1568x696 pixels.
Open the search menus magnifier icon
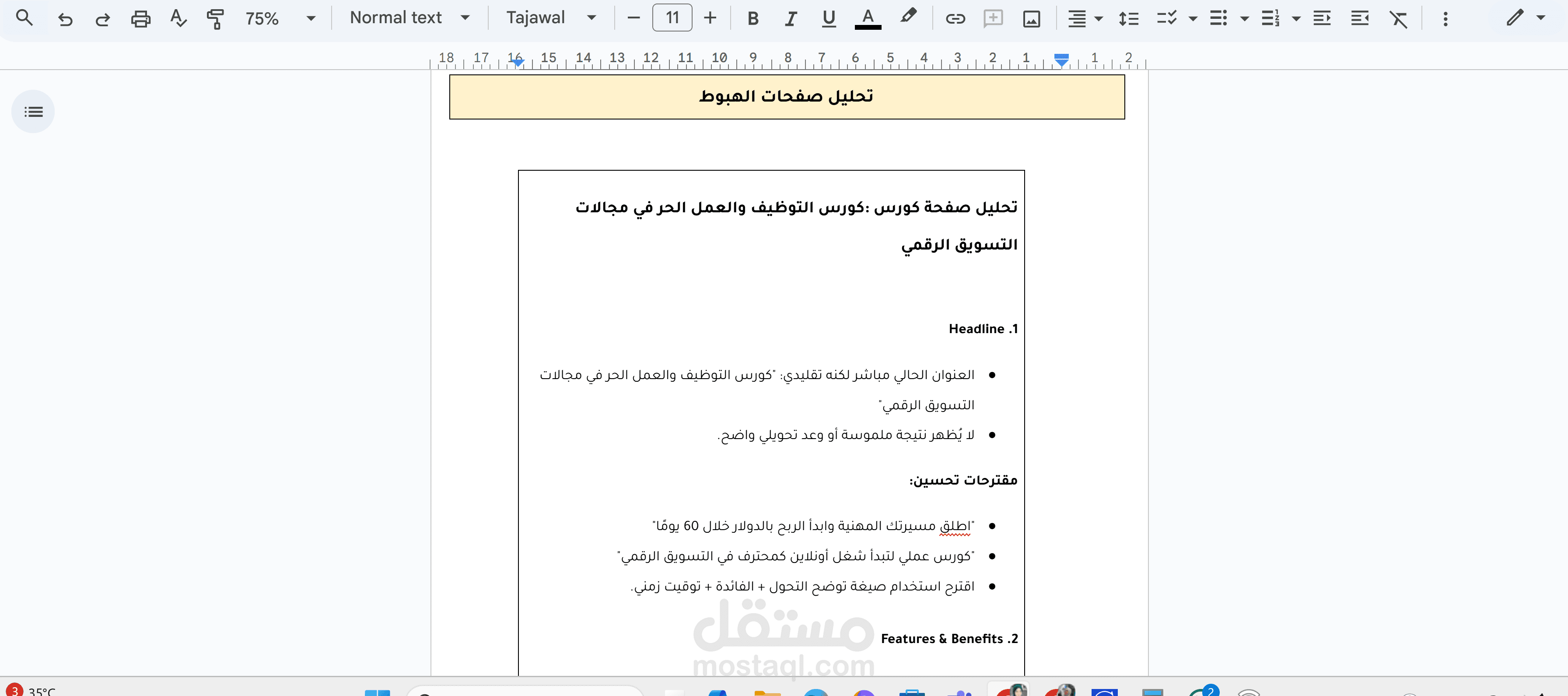pyautogui.click(x=24, y=18)
